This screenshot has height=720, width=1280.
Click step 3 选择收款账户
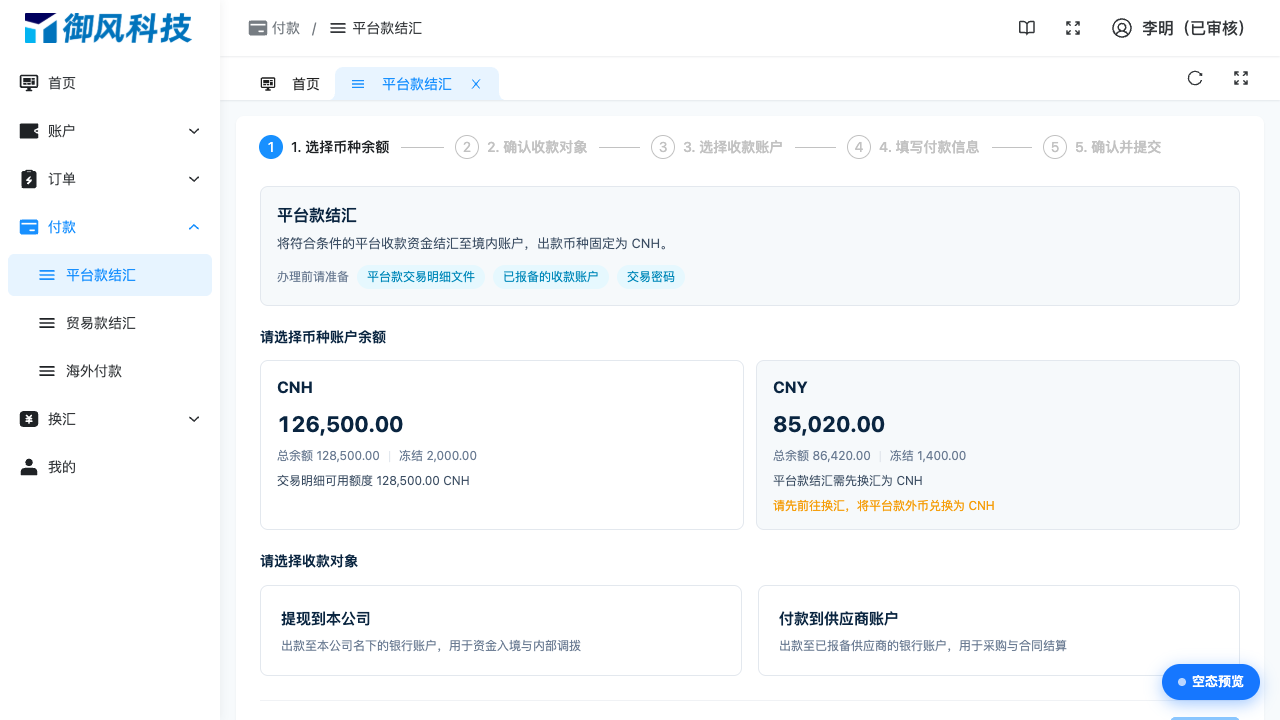point(717,147)
